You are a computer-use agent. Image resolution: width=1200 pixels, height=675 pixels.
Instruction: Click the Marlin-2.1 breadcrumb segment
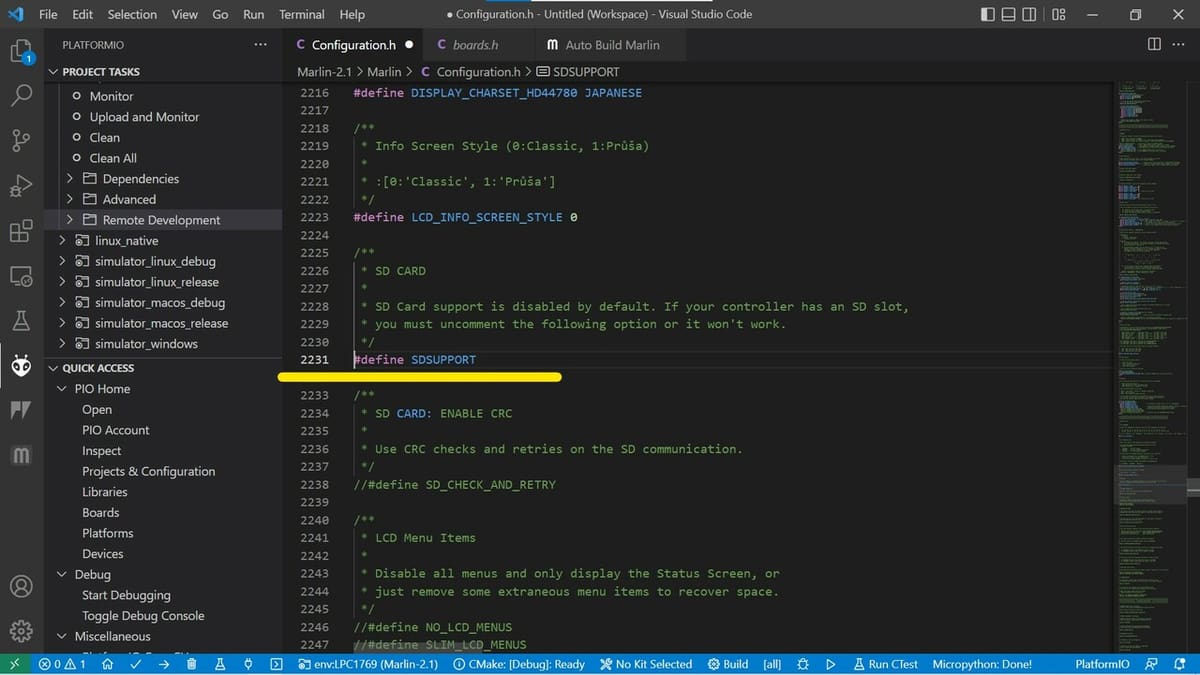coord(324,72)
